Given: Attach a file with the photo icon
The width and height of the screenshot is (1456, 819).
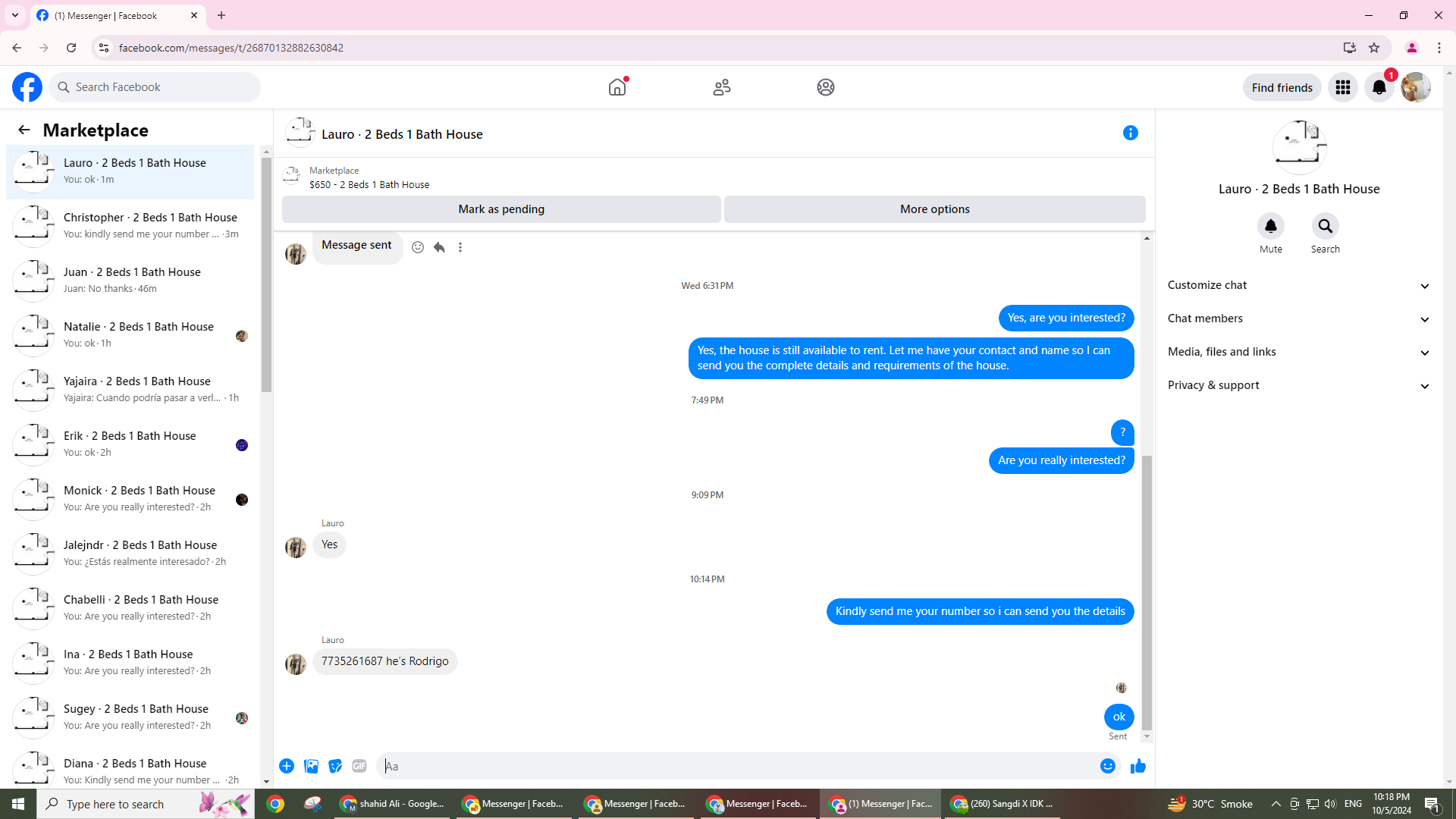Looking at the screenshot, I should pos(311,766).
